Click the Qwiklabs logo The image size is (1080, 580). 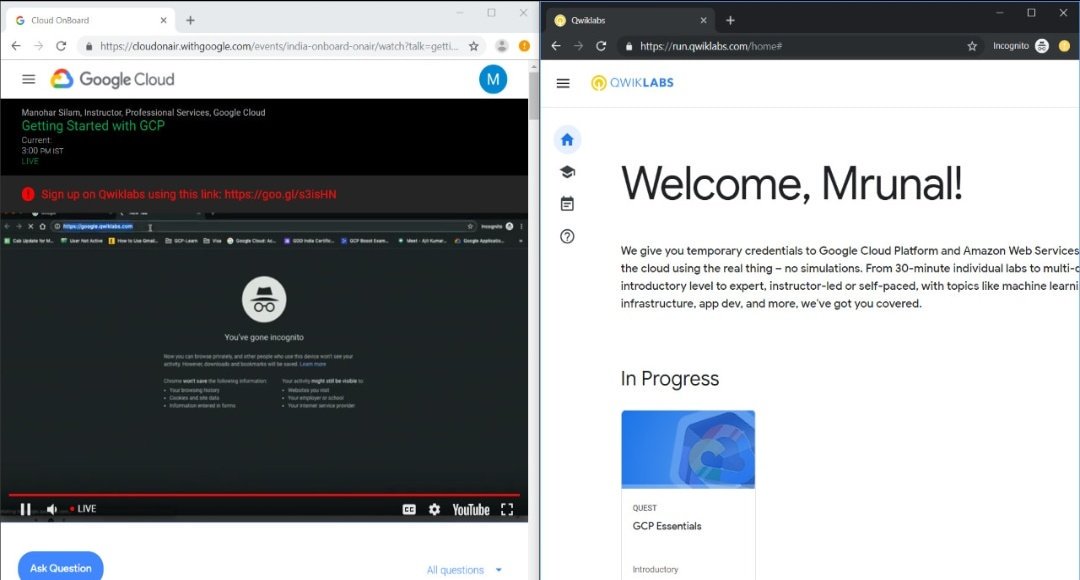632,83
